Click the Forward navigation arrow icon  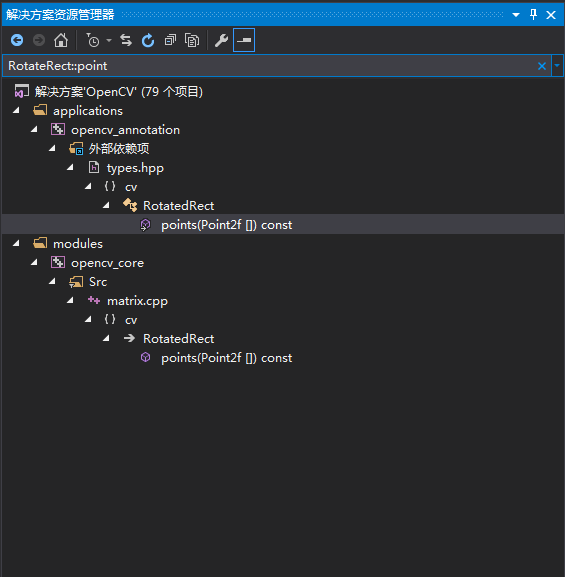[x=39, y=40]
